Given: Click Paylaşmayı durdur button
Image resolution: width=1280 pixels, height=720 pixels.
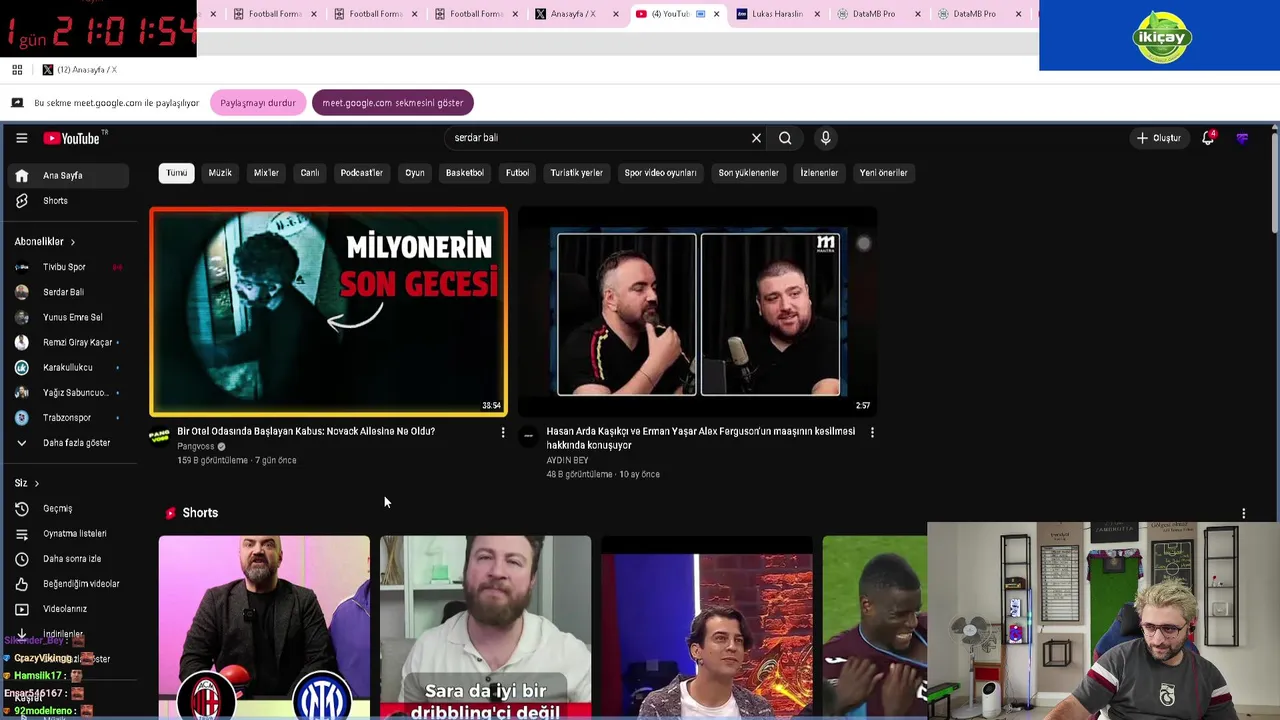Looking at the screenshot, I should click(258, 103).
